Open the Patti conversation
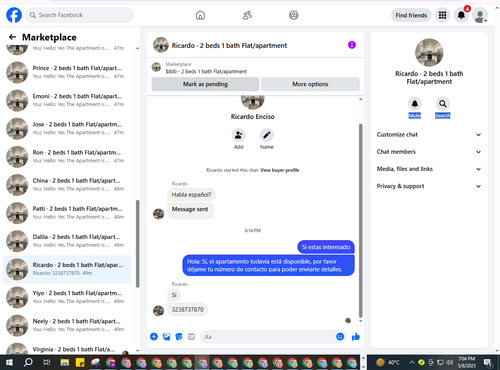The image size is (500, 370). pos(67,213)
